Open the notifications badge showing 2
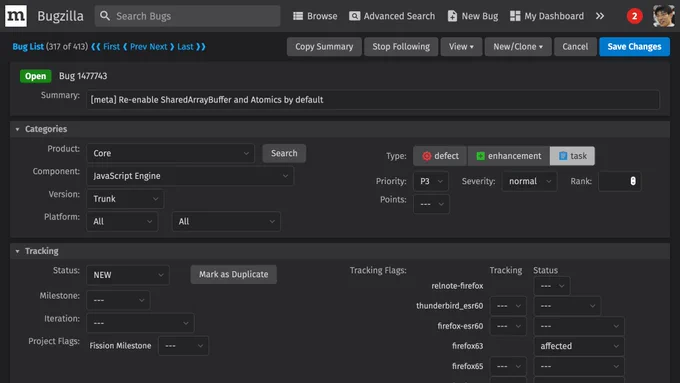Screen dimensions: 680x383 tap(634, 16)
